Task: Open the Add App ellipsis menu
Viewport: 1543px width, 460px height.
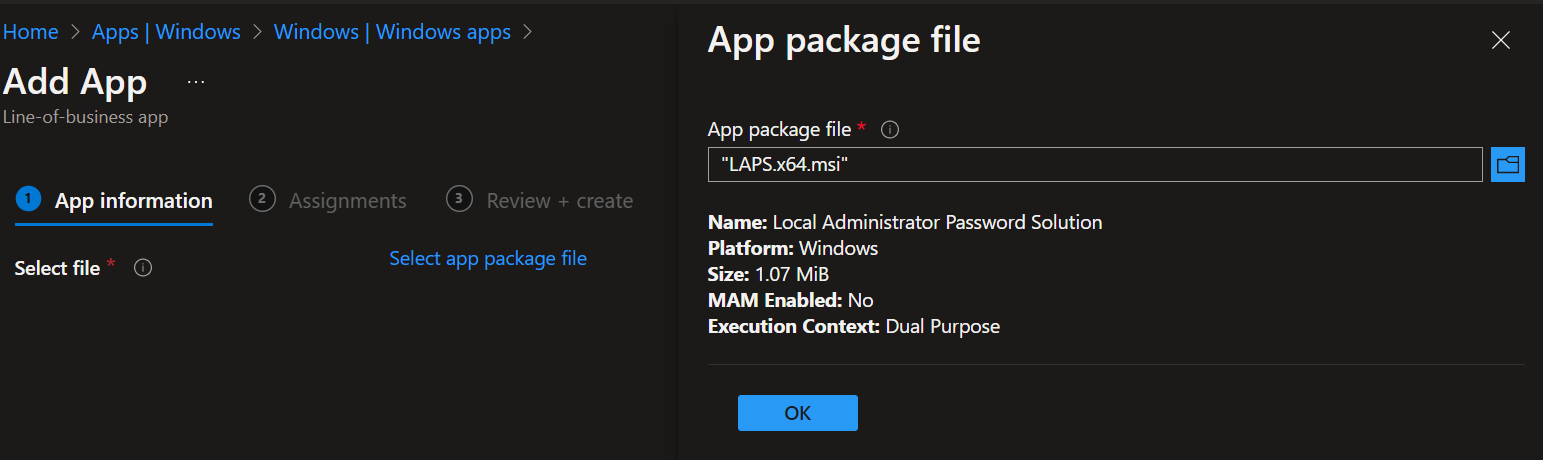Action: pyautogui.click(x=196, y=82)
